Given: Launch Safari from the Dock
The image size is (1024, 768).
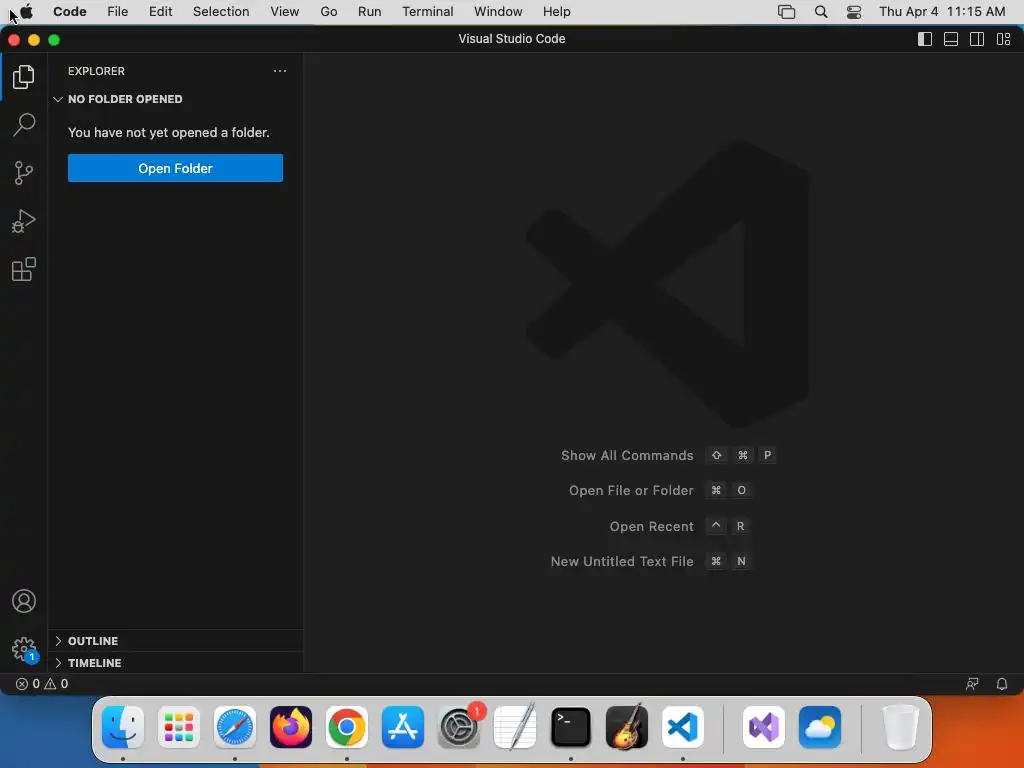Looking at the screenshot, I should [235, 727].
